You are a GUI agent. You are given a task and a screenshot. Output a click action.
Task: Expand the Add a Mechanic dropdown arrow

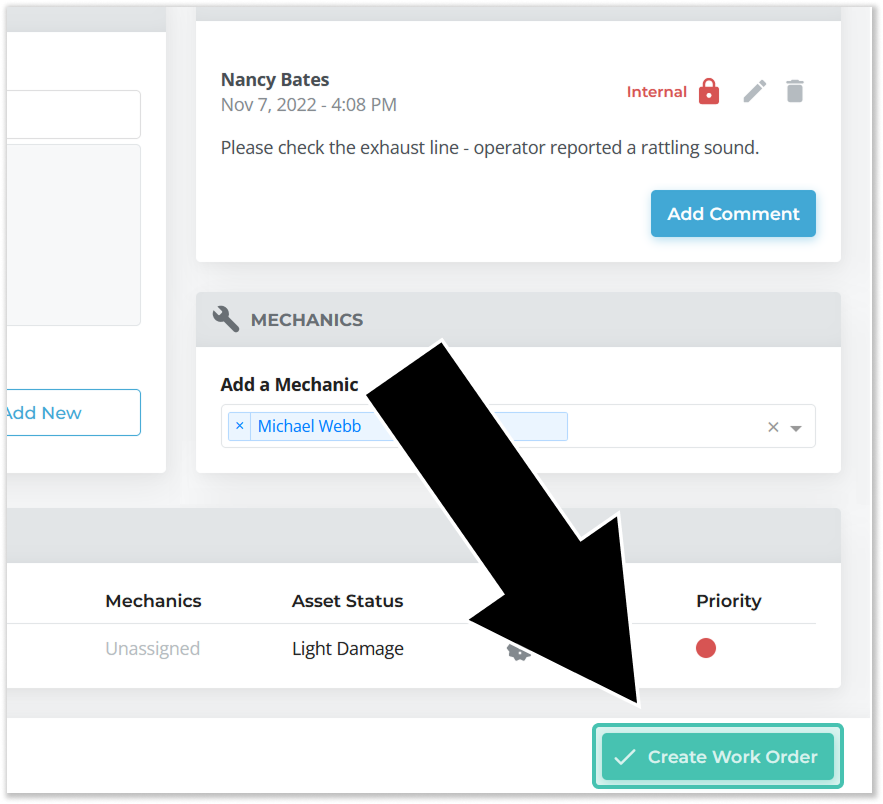click(796, 427)
